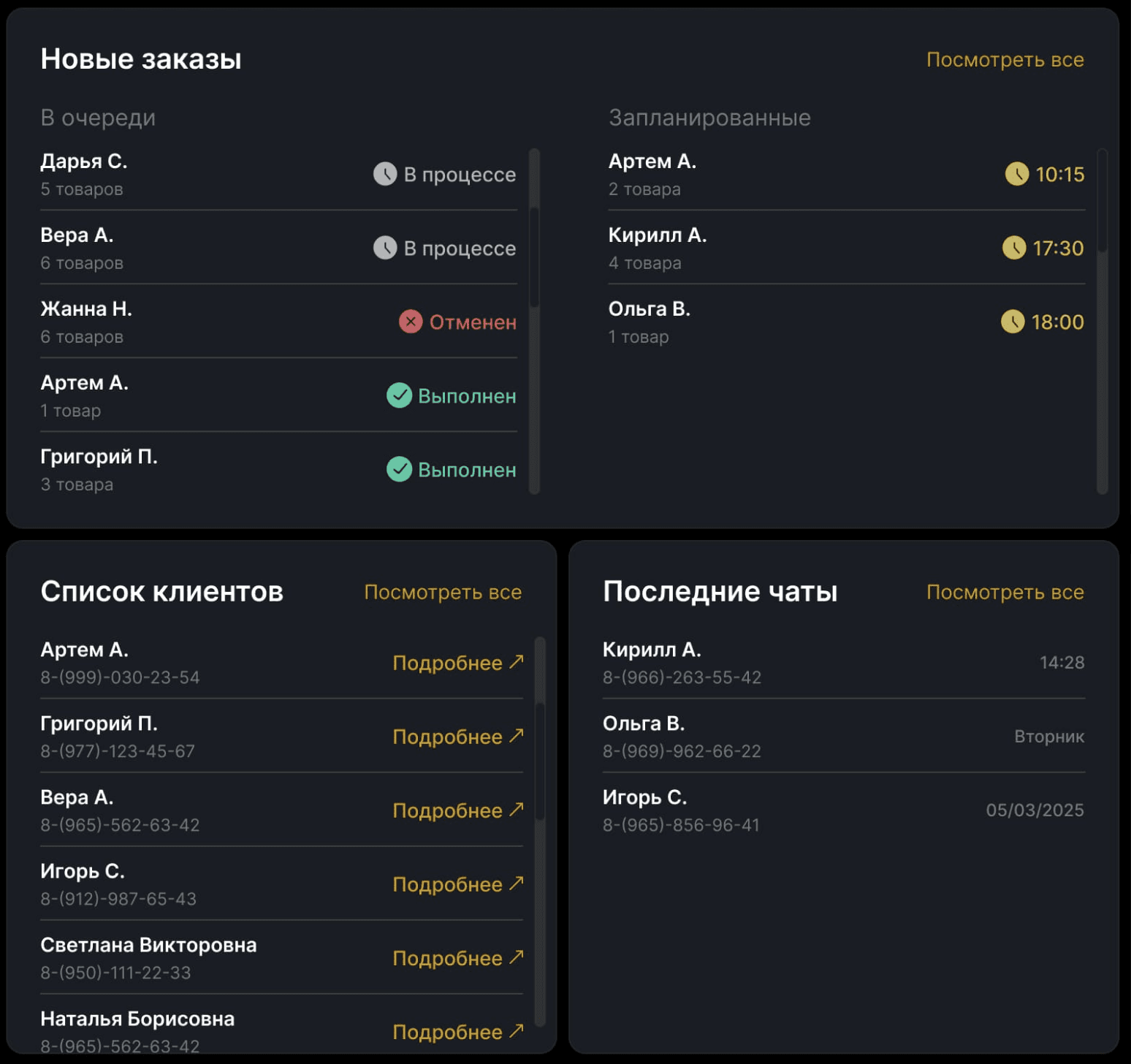This screenshot has width=1131, height=1064.
Task: Click the client list scrollbar
Action: coord(541,760)
